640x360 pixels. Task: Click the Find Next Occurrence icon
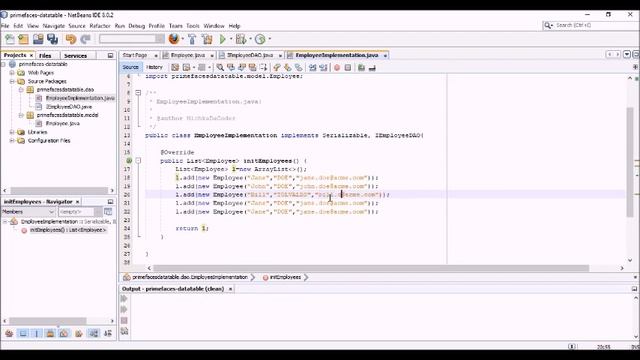[242, 67]
